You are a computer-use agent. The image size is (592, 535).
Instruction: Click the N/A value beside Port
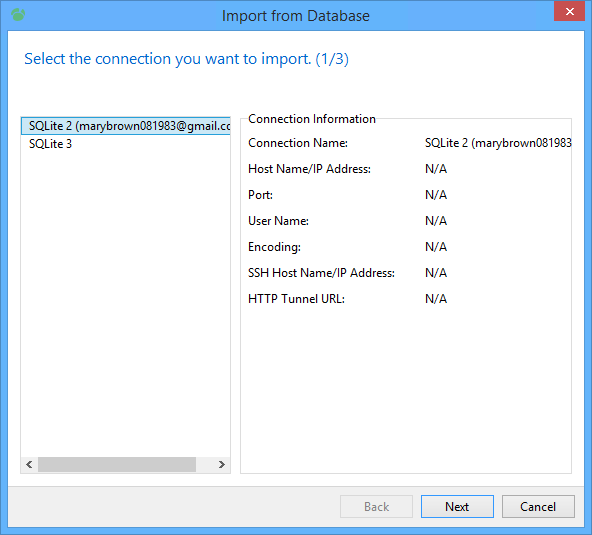(436, 195)
